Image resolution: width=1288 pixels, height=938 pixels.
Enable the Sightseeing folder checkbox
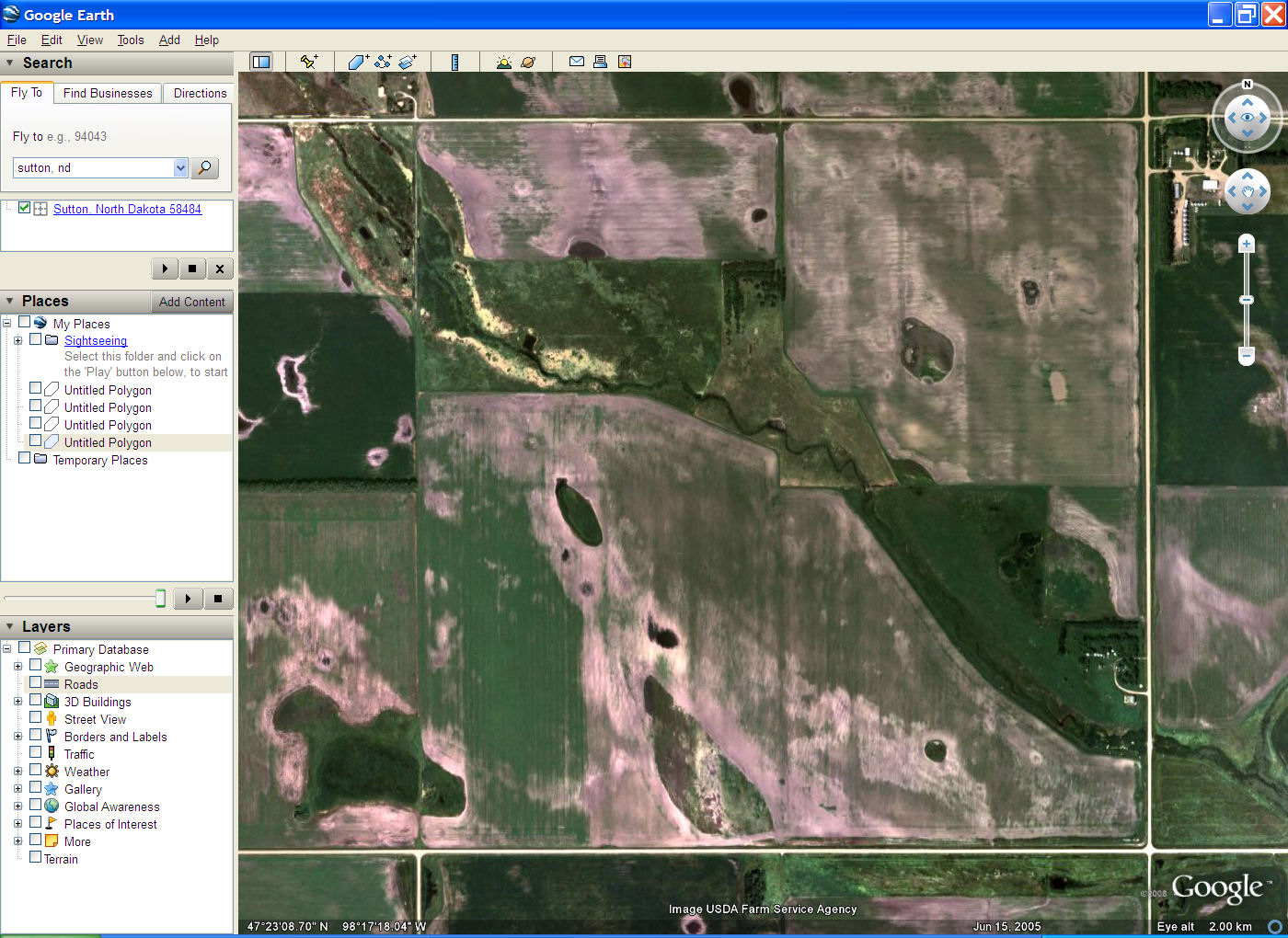35,338
